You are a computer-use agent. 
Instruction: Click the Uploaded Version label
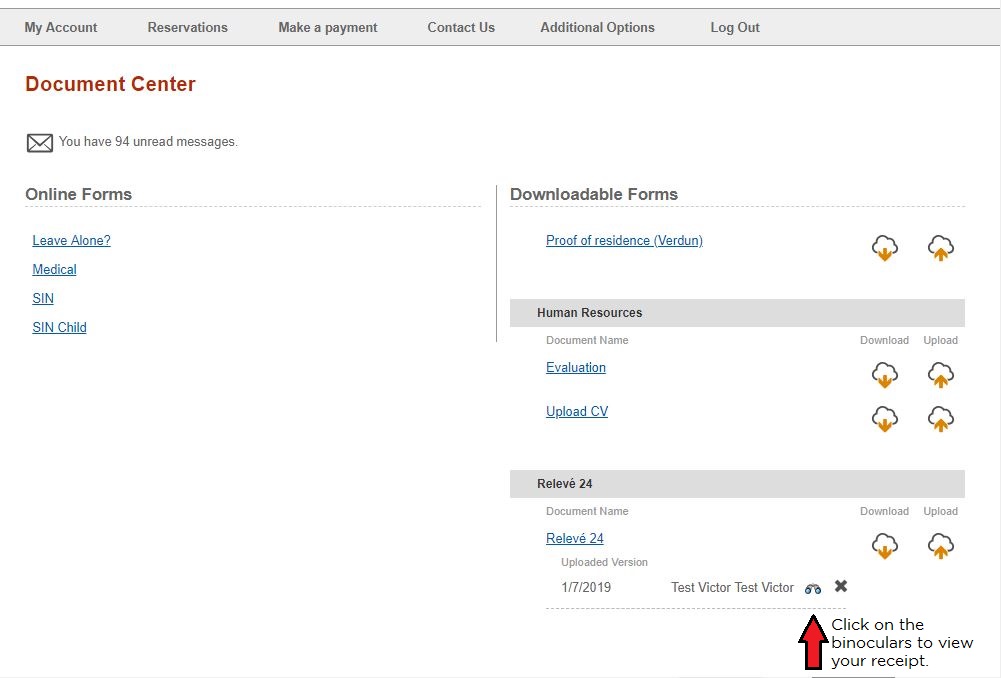click(x=605, y=562)
